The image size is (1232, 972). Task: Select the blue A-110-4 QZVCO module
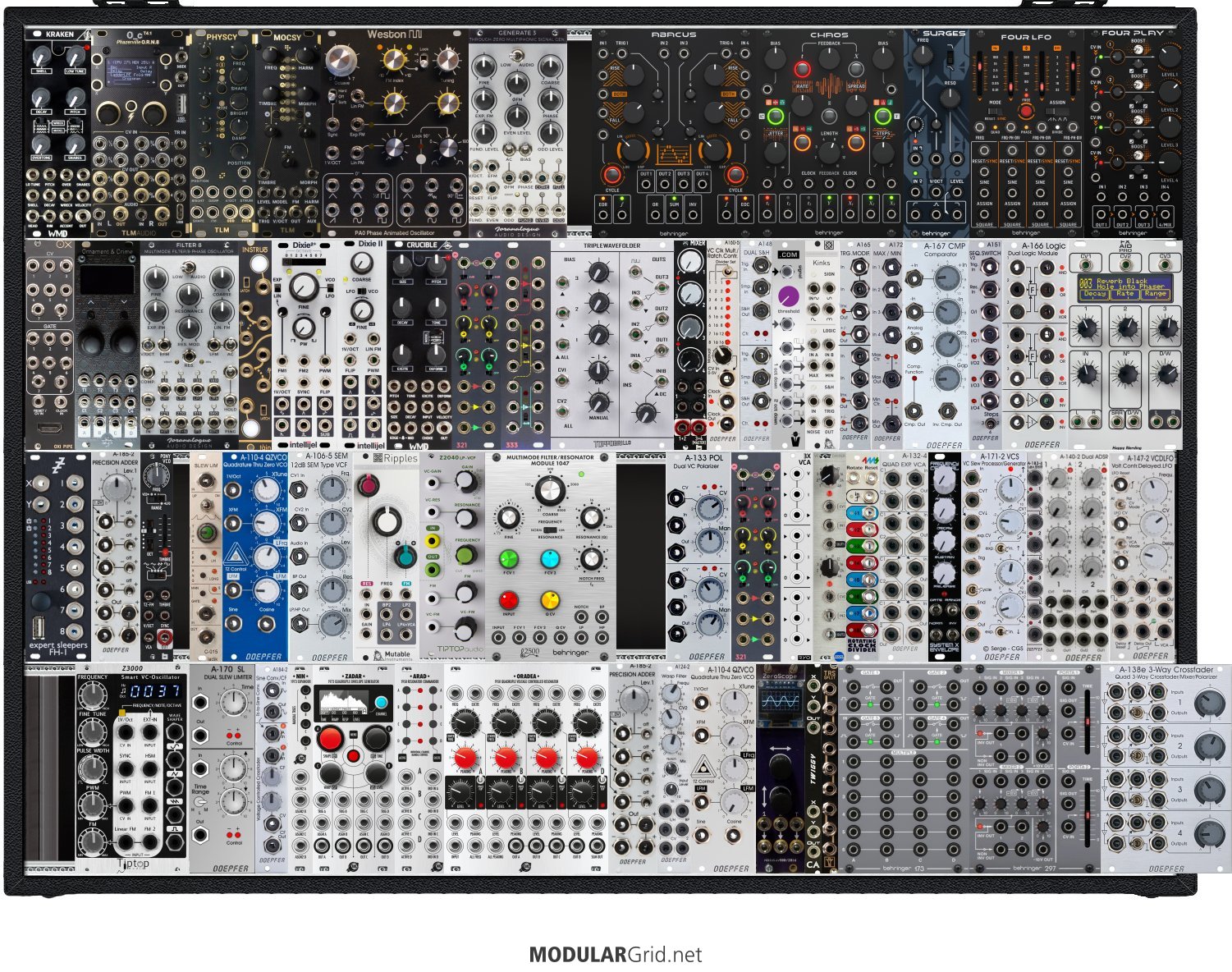tap(255, 556)
